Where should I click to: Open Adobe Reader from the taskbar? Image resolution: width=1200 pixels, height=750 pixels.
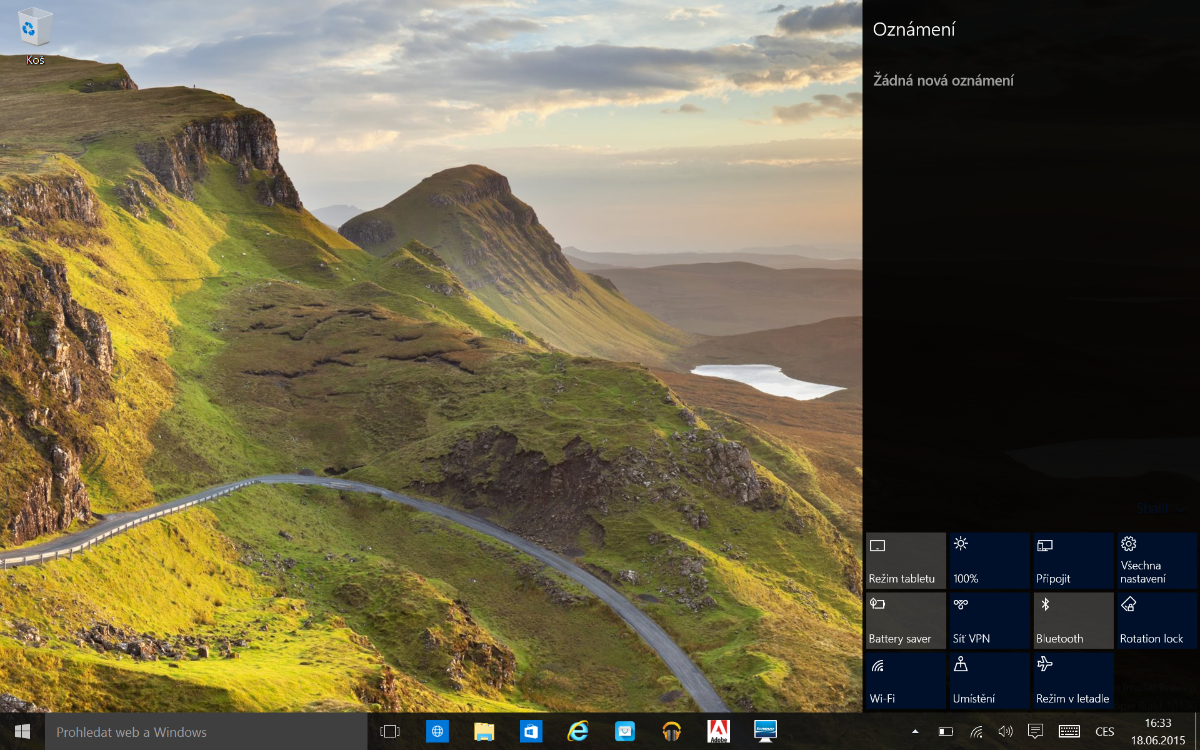[718, 732]
